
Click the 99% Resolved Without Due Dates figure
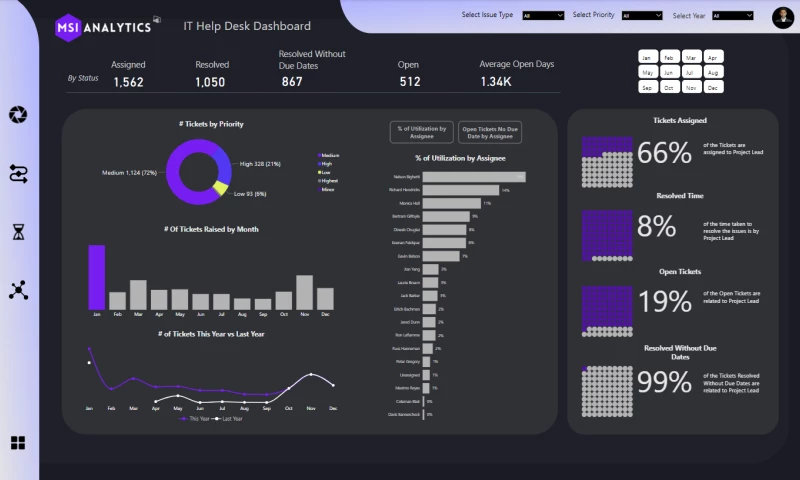[x=664, y=382]
